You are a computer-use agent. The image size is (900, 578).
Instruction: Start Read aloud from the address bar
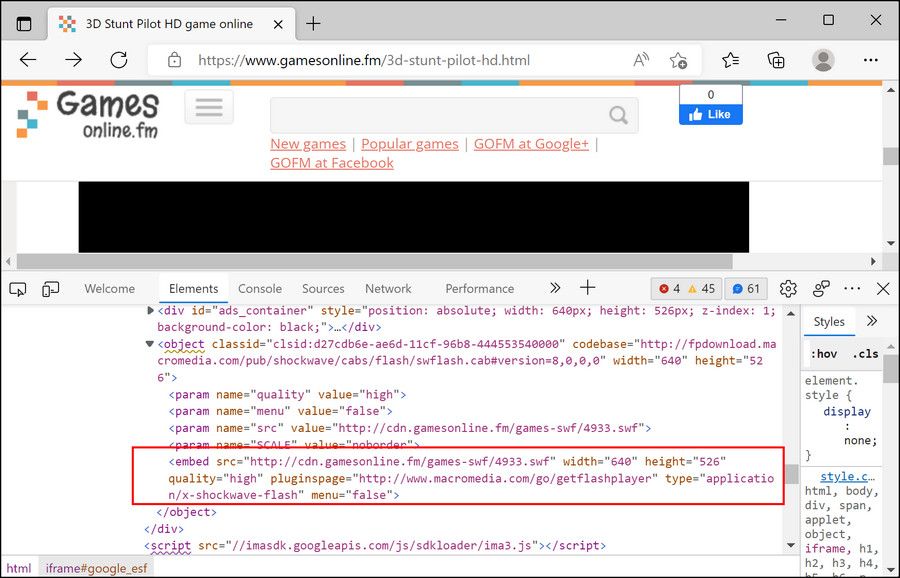pyautogui.click(x=641, y=60)
